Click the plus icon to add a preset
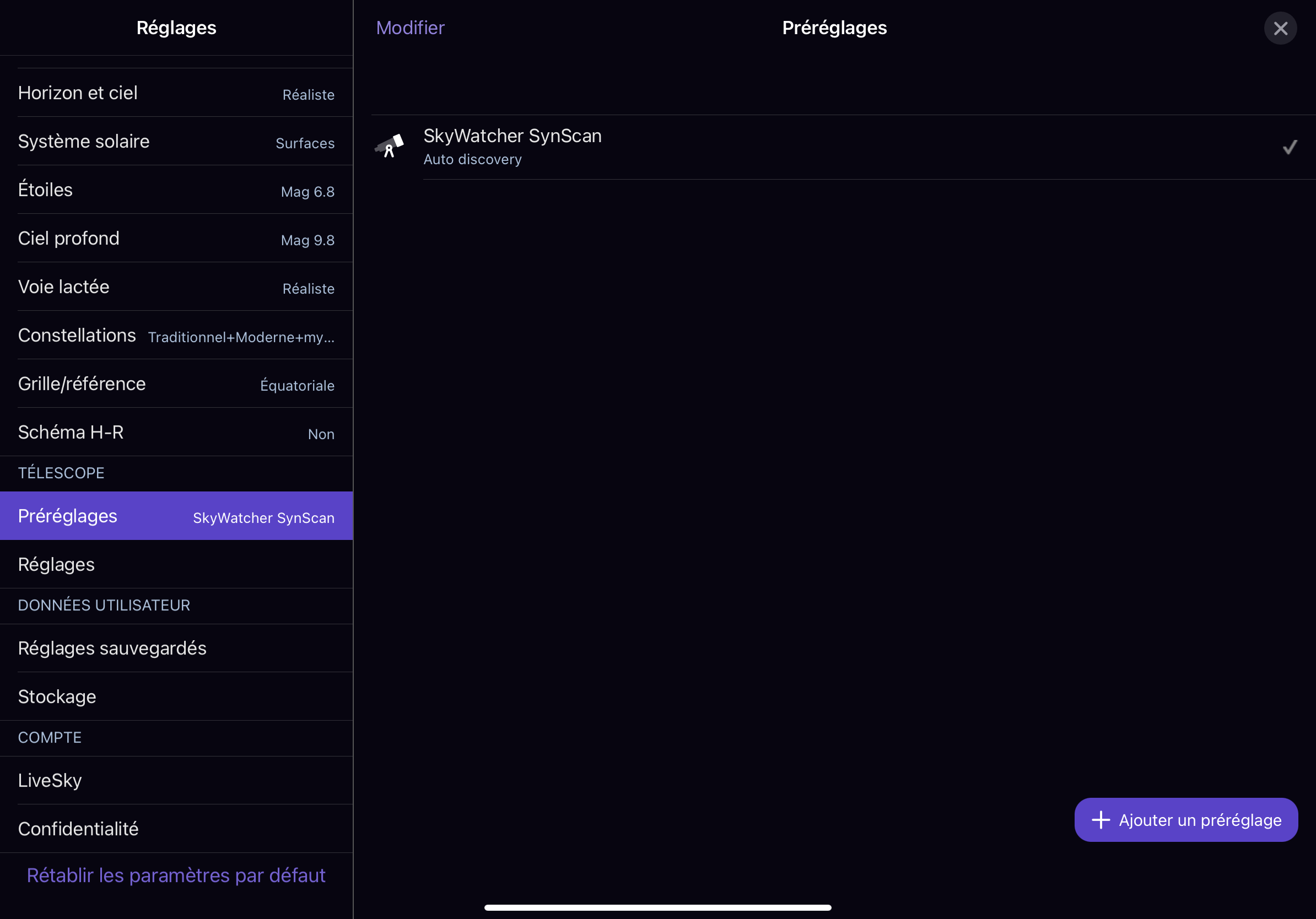 click(1101, 820)
